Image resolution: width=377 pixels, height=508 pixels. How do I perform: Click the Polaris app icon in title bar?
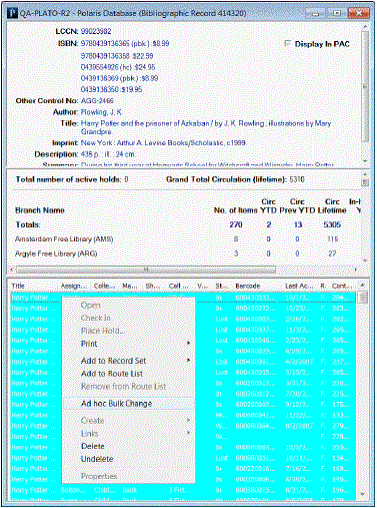pyautogui.click(x=12, y=13)
